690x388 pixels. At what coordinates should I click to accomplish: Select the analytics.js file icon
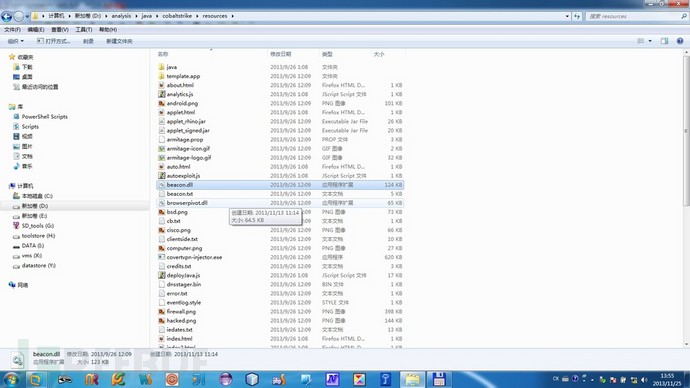pos(161,94)
